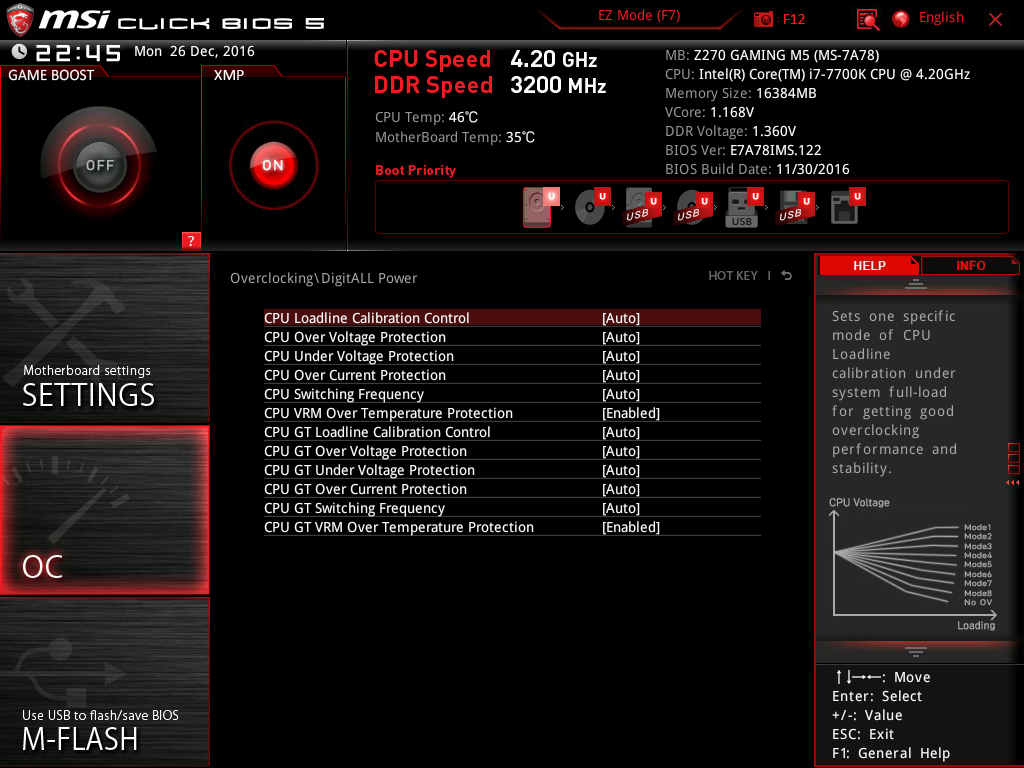
Task: Switch to the HELP tab
Action: 869,265
